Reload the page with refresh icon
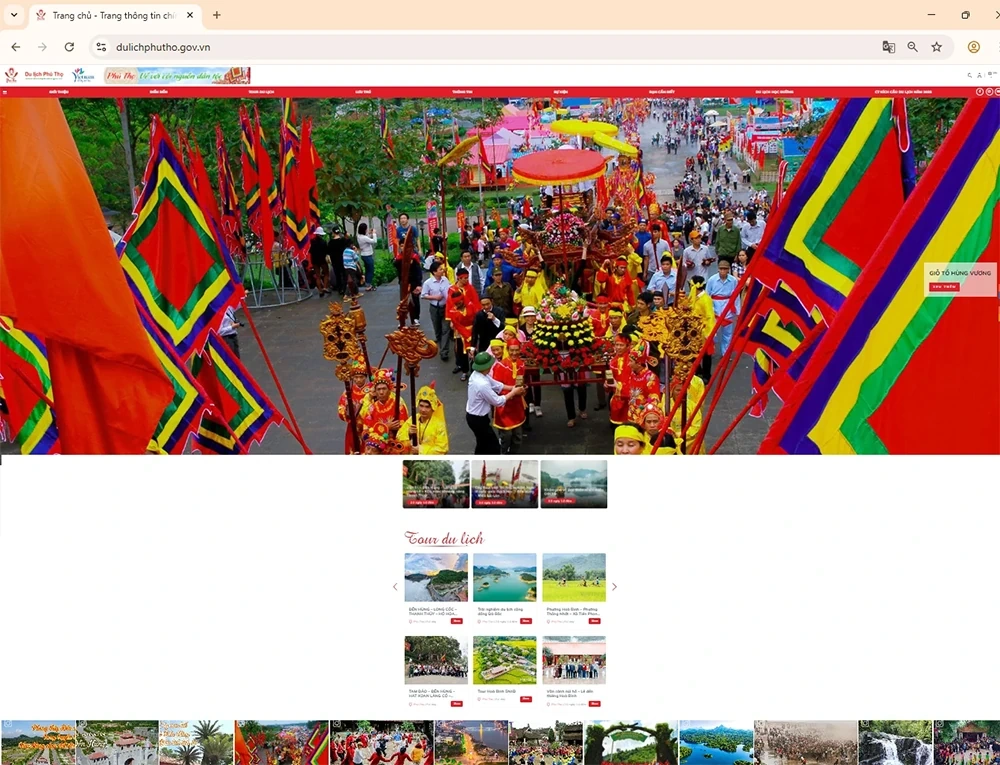Screen dimensions: 1000x765 click(69, 47)
